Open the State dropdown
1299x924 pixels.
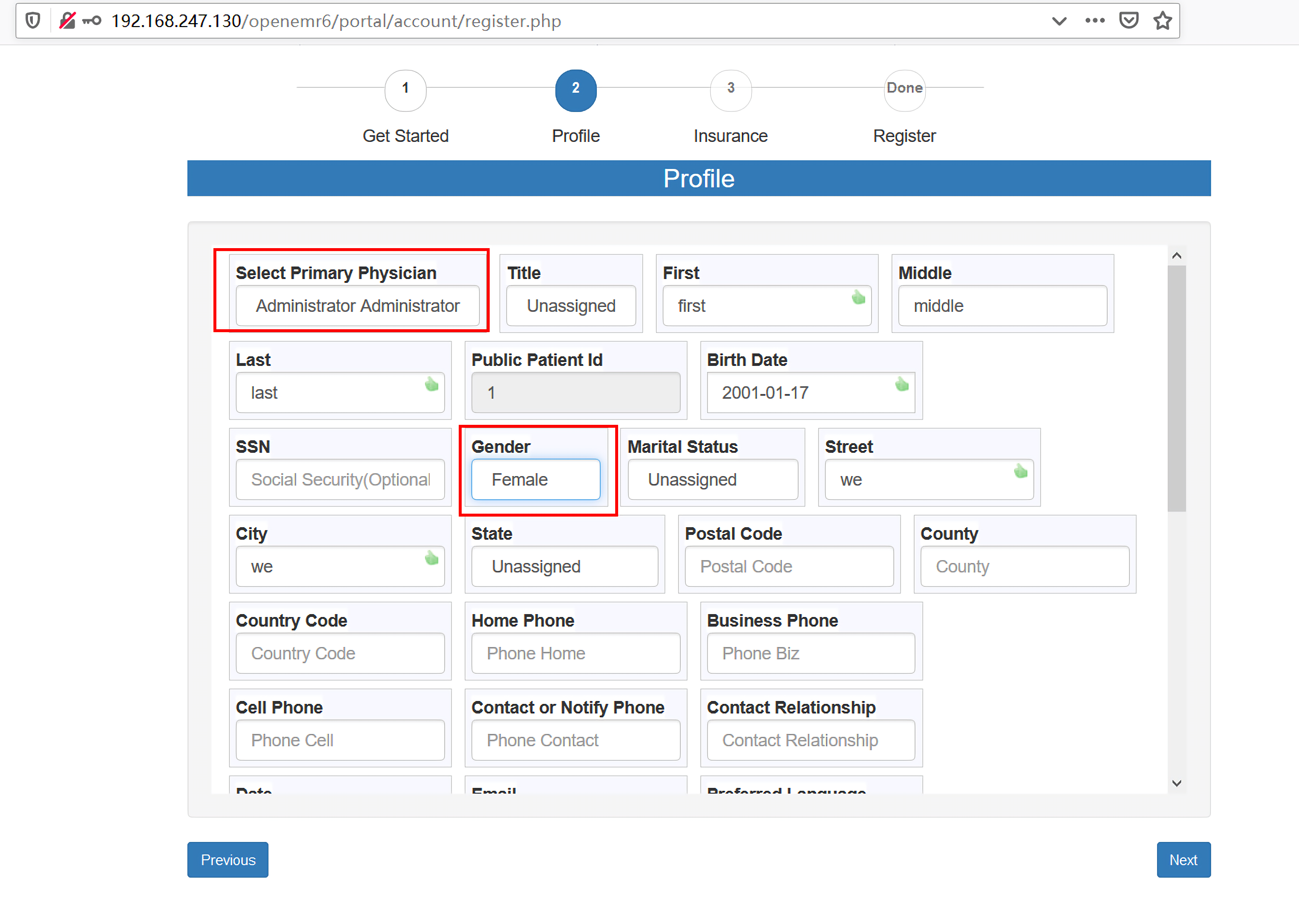(x=565, y=567)
